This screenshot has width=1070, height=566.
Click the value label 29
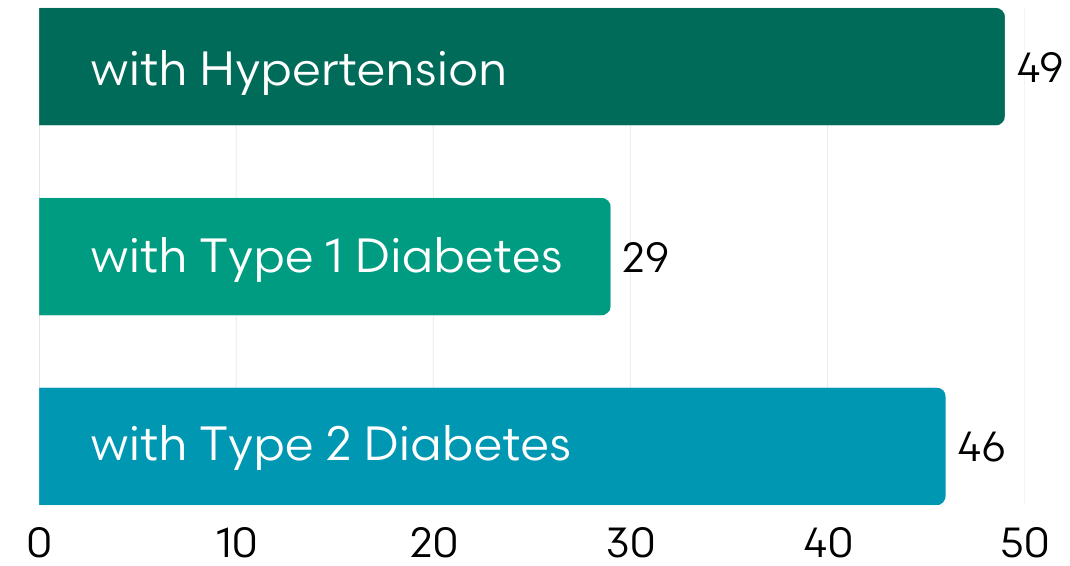tap(645, 258)
